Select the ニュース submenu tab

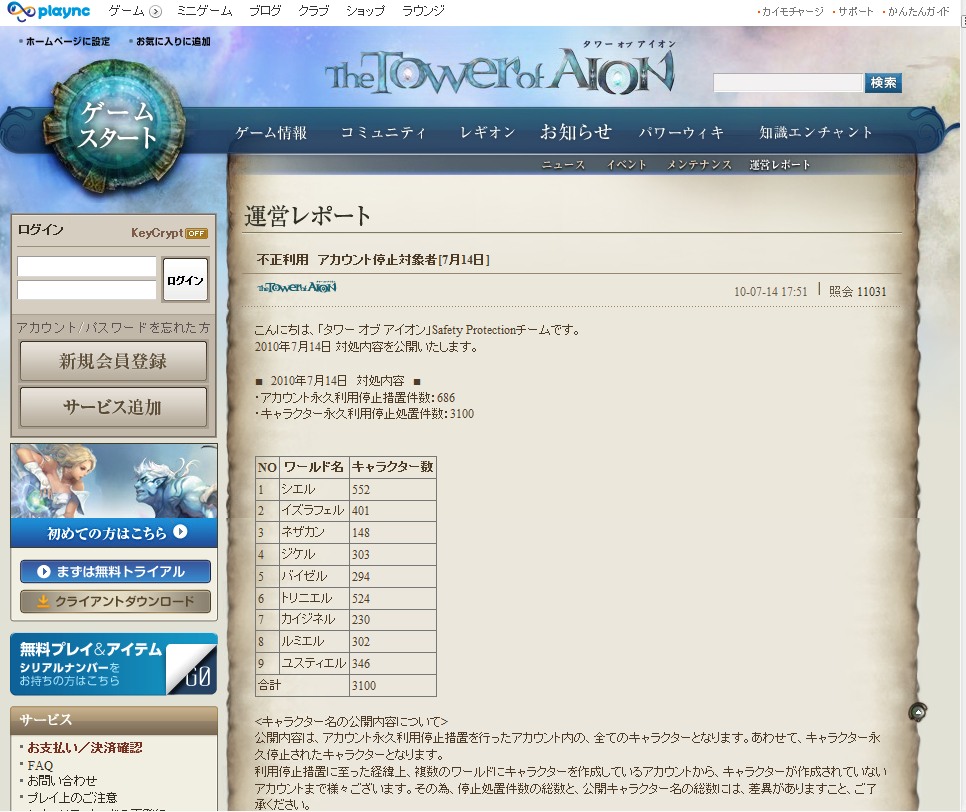(x=563, y=164)
